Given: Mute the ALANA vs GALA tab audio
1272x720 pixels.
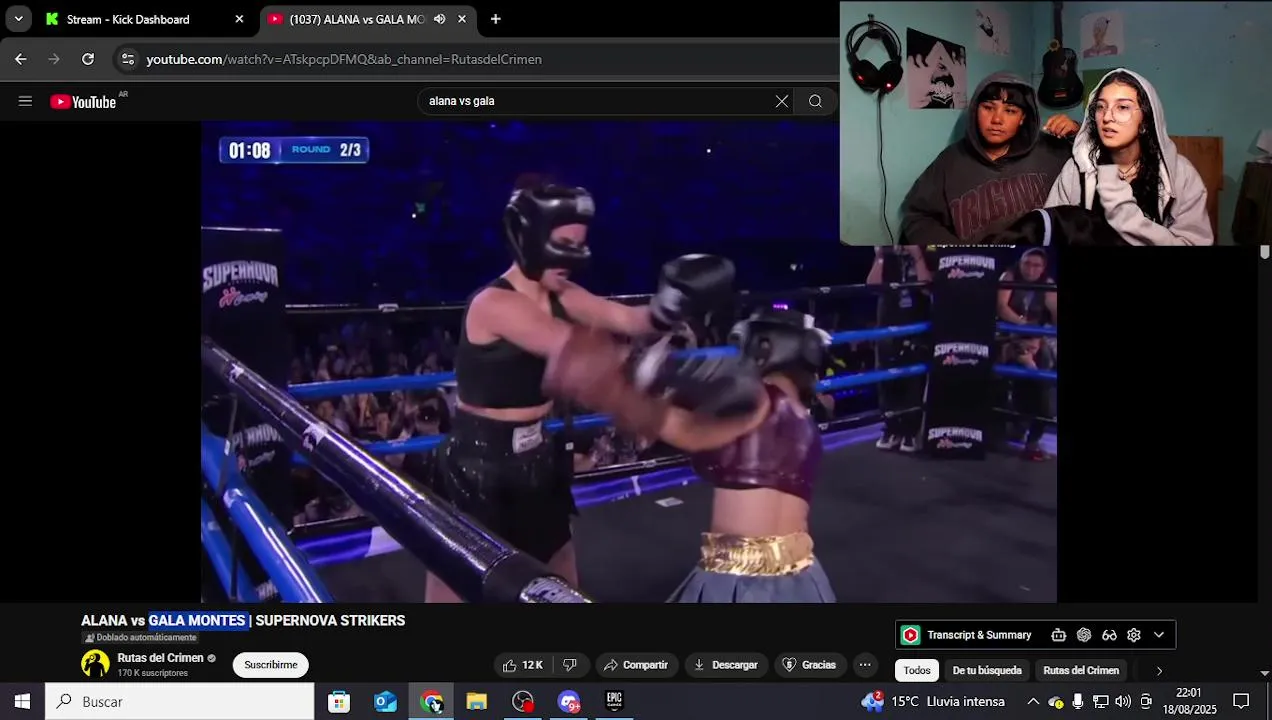Looking at the screenshot, I should click(x=439, y=19).
